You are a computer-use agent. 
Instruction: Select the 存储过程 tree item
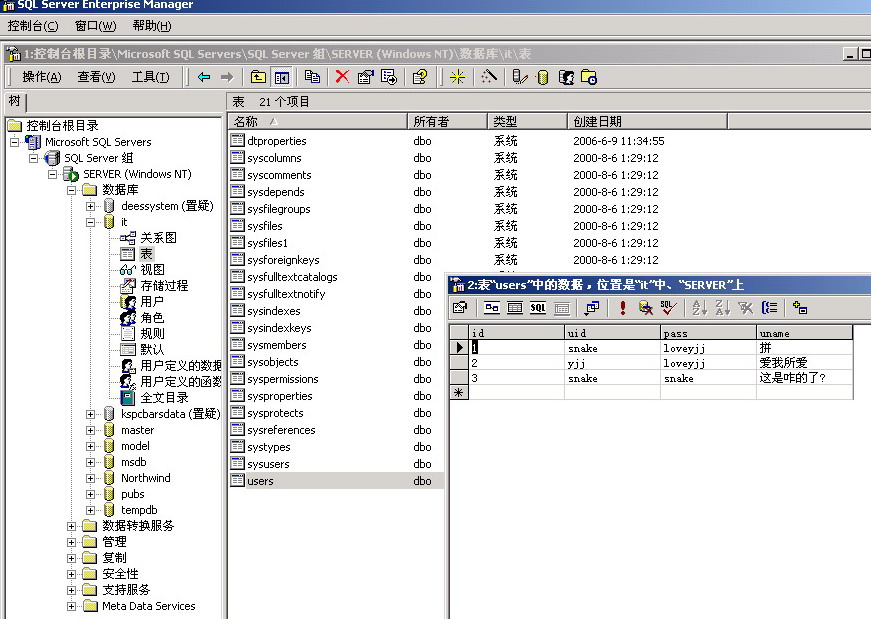click(x=164, y=286)
